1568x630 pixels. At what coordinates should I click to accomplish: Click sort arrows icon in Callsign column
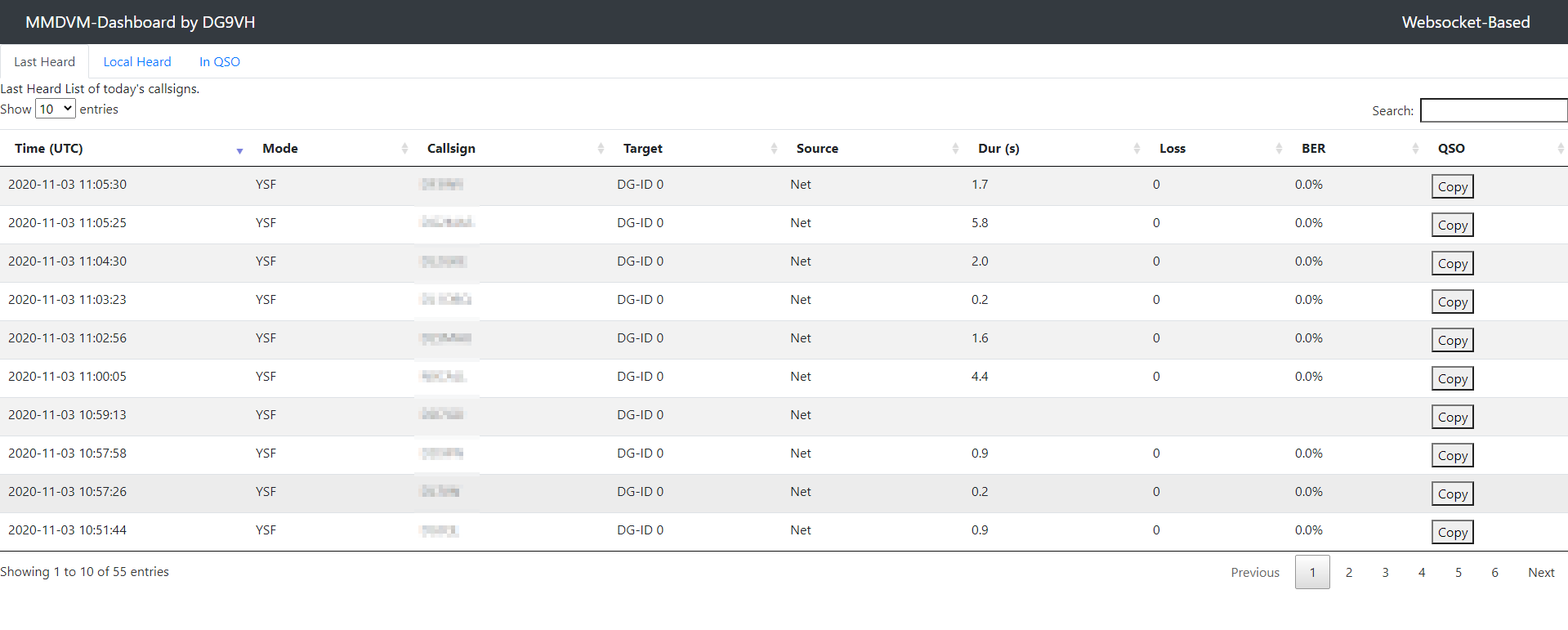[x=601, y=149]
